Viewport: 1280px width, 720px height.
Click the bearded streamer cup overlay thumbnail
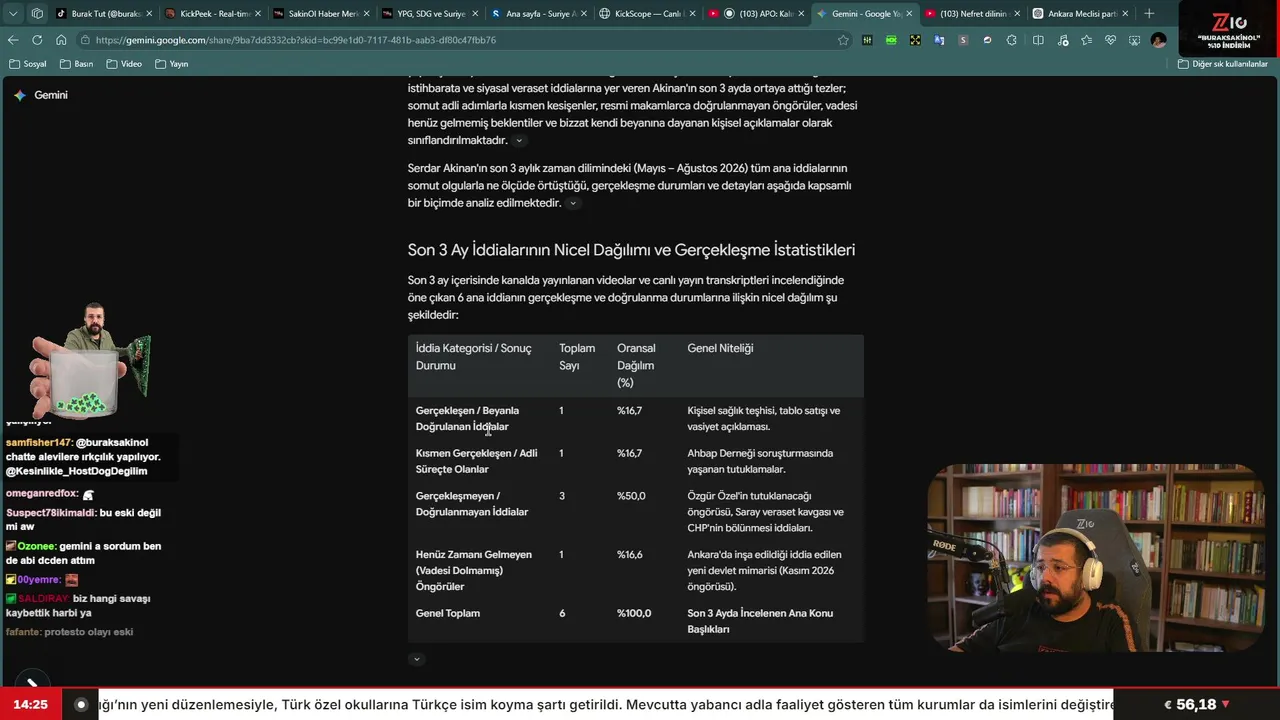point(90,360)
